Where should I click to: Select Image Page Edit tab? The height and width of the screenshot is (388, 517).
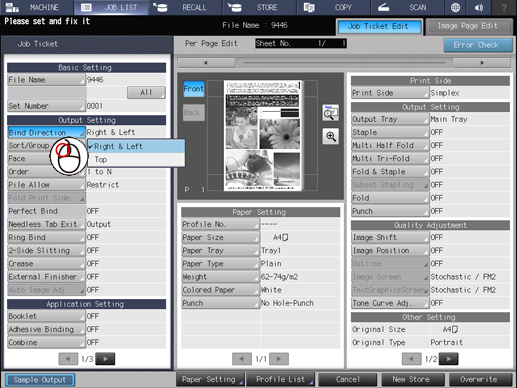click(468, 27)
